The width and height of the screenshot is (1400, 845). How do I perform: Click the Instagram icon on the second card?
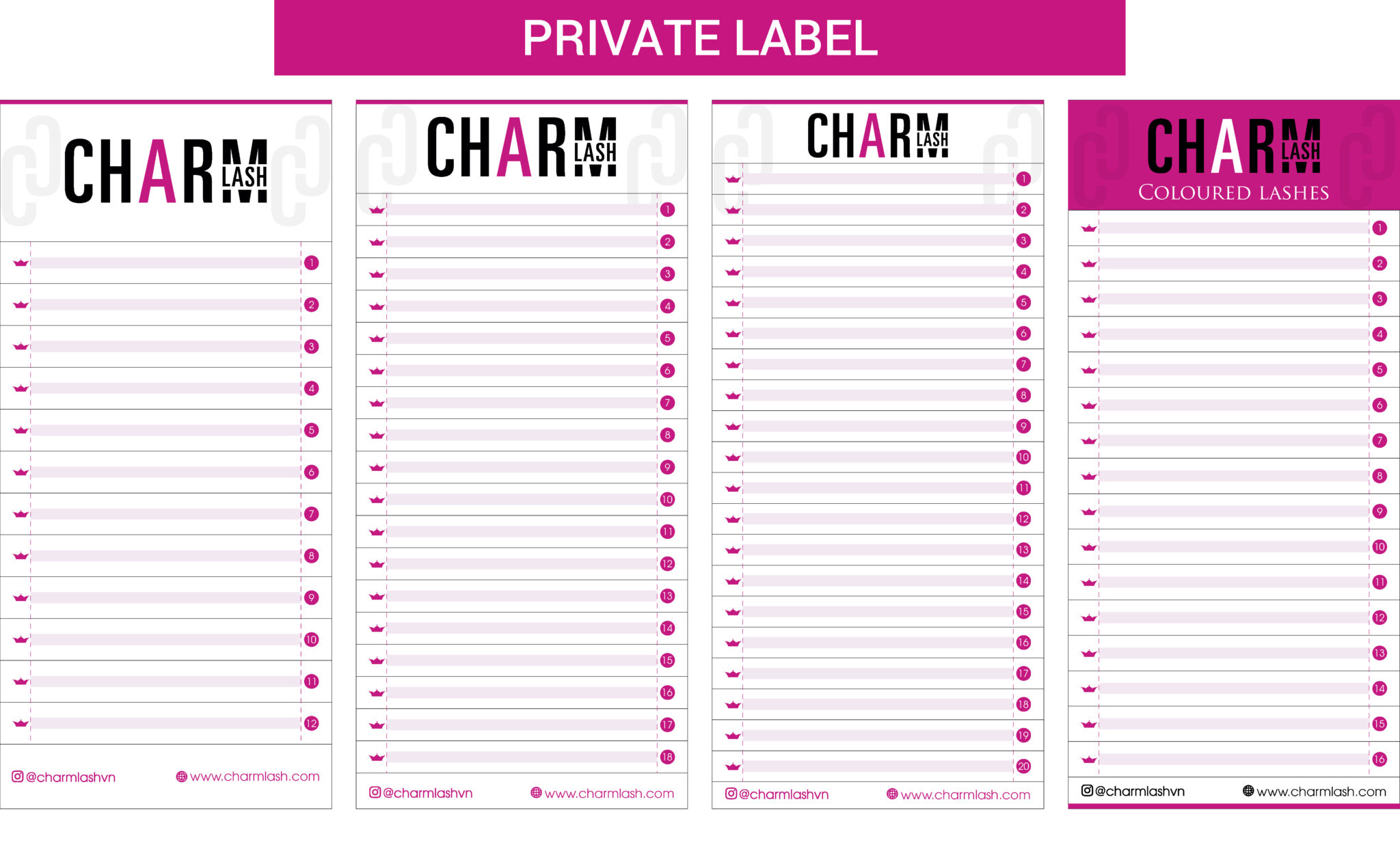[x=375, y=792]
